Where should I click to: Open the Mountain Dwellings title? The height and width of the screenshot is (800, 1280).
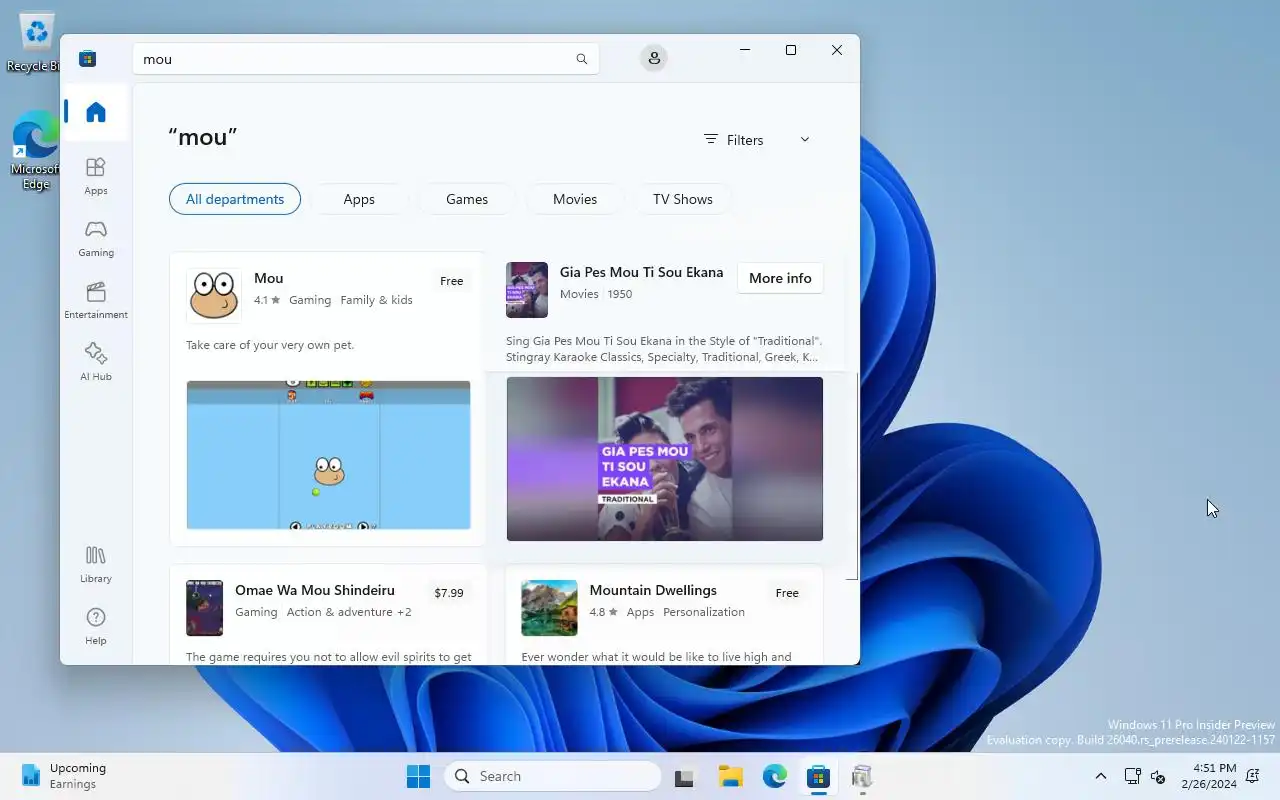click(653, 590)
